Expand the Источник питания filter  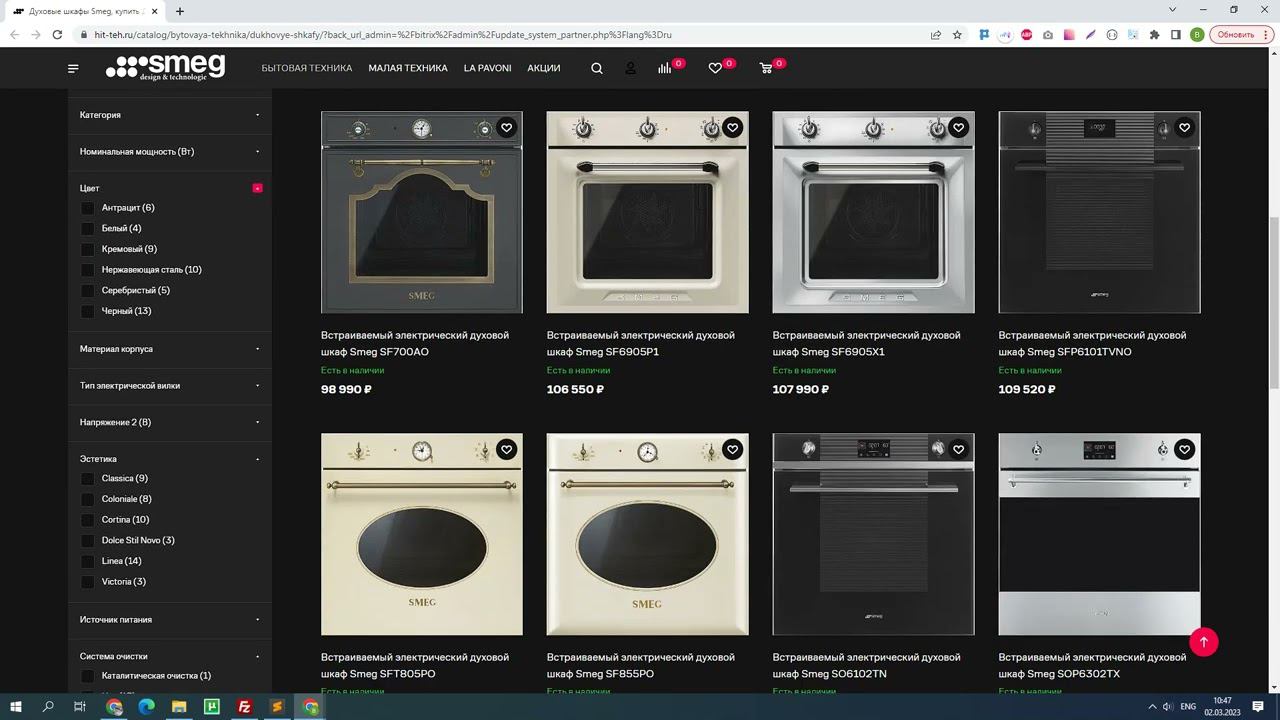click(x=170, y=620)
